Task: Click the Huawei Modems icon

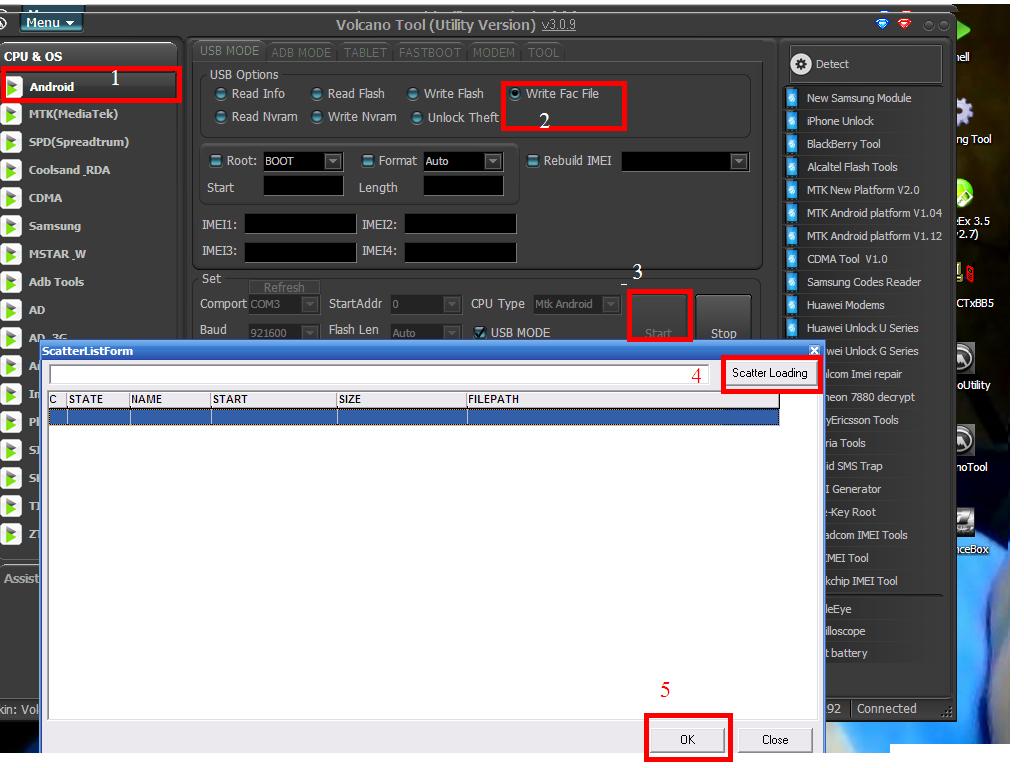Action: (792, 305)
